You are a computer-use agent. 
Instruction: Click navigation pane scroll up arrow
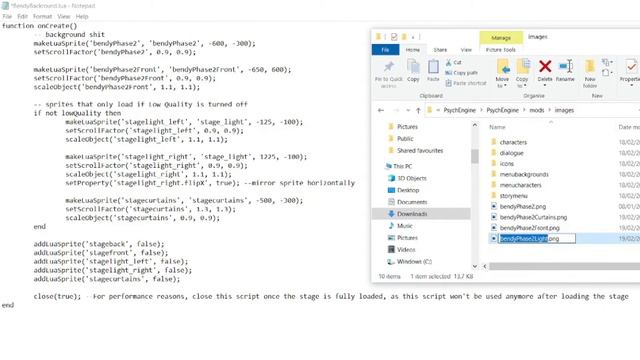474,125
